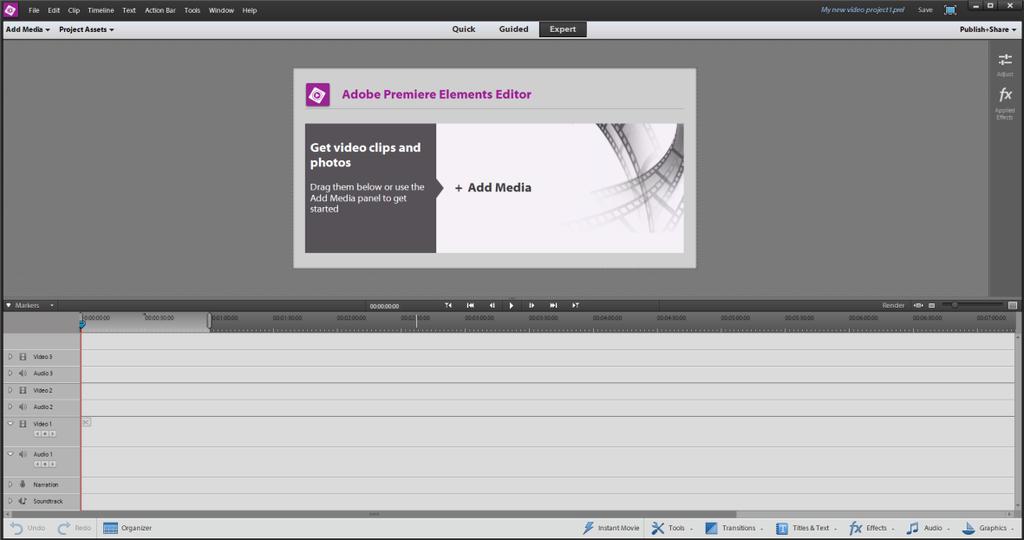
Task: Click the Undo button
Action: click(x=28, y=528)
